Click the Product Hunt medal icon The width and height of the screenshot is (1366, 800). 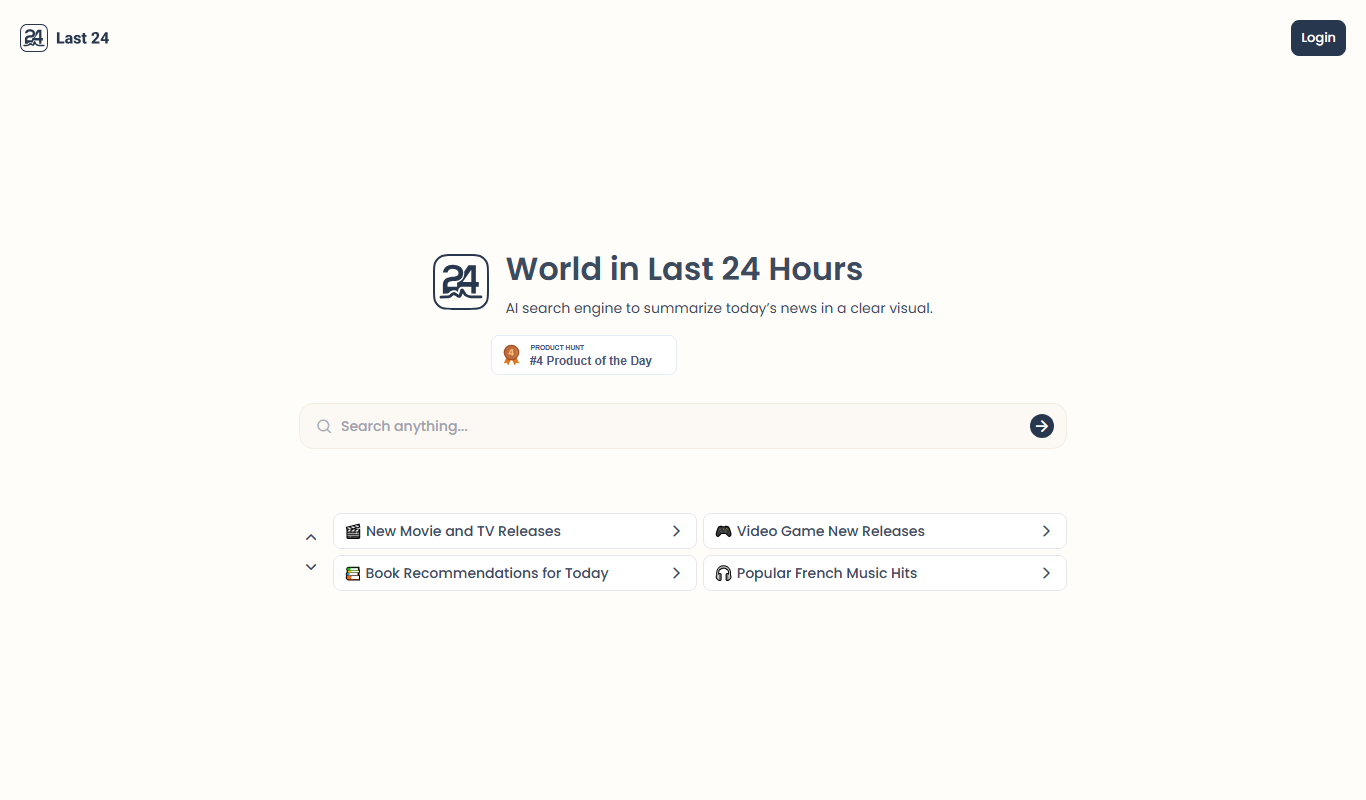pos(511,355)
